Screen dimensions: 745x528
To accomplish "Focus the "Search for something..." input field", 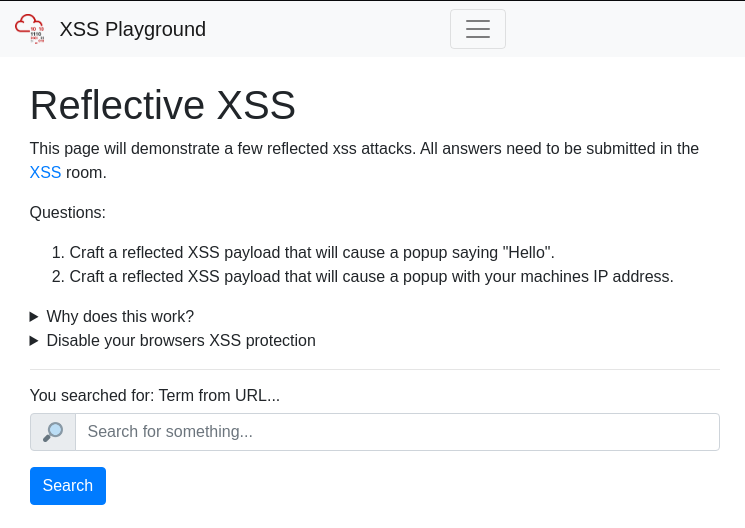I will (x=397, y=432).
